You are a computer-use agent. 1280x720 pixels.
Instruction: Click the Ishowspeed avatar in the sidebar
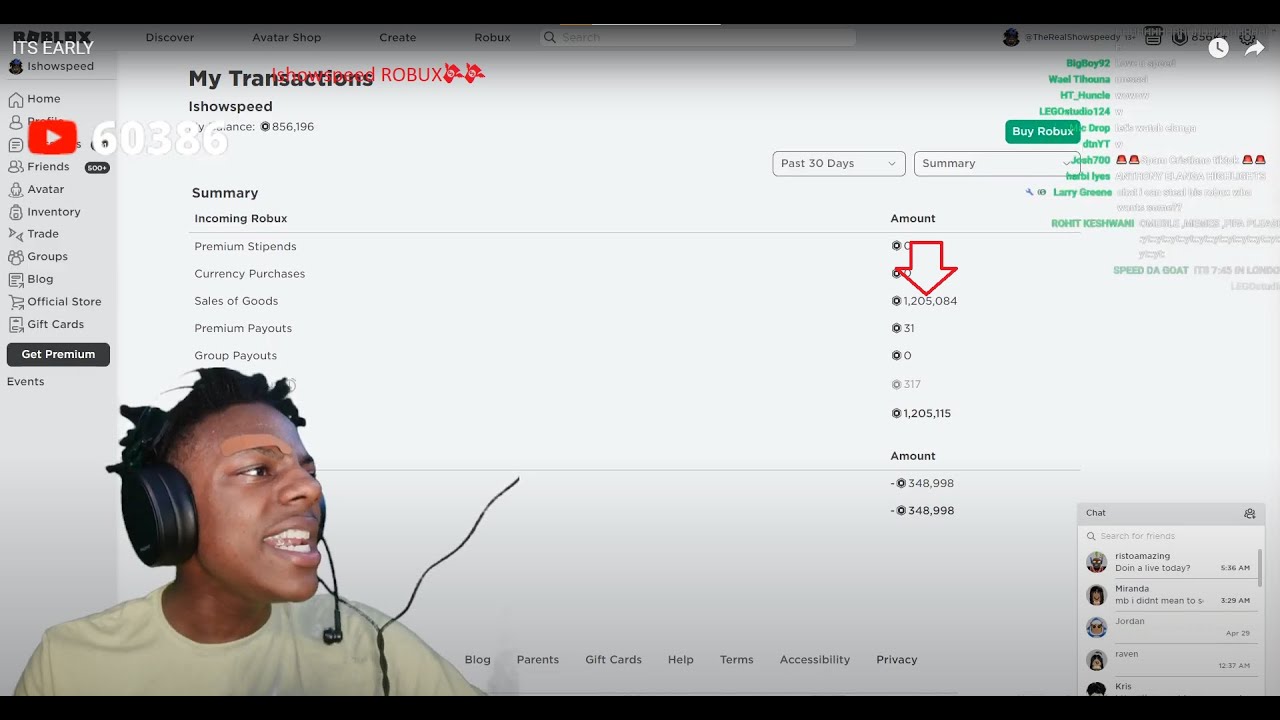click(x=16, y=66)
